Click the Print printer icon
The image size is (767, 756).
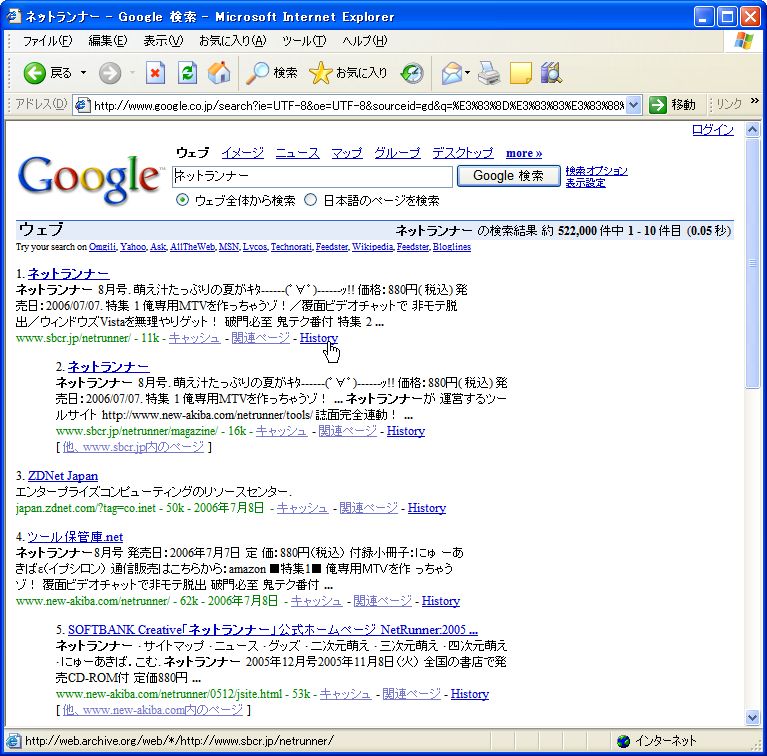[x=489, y=73]
